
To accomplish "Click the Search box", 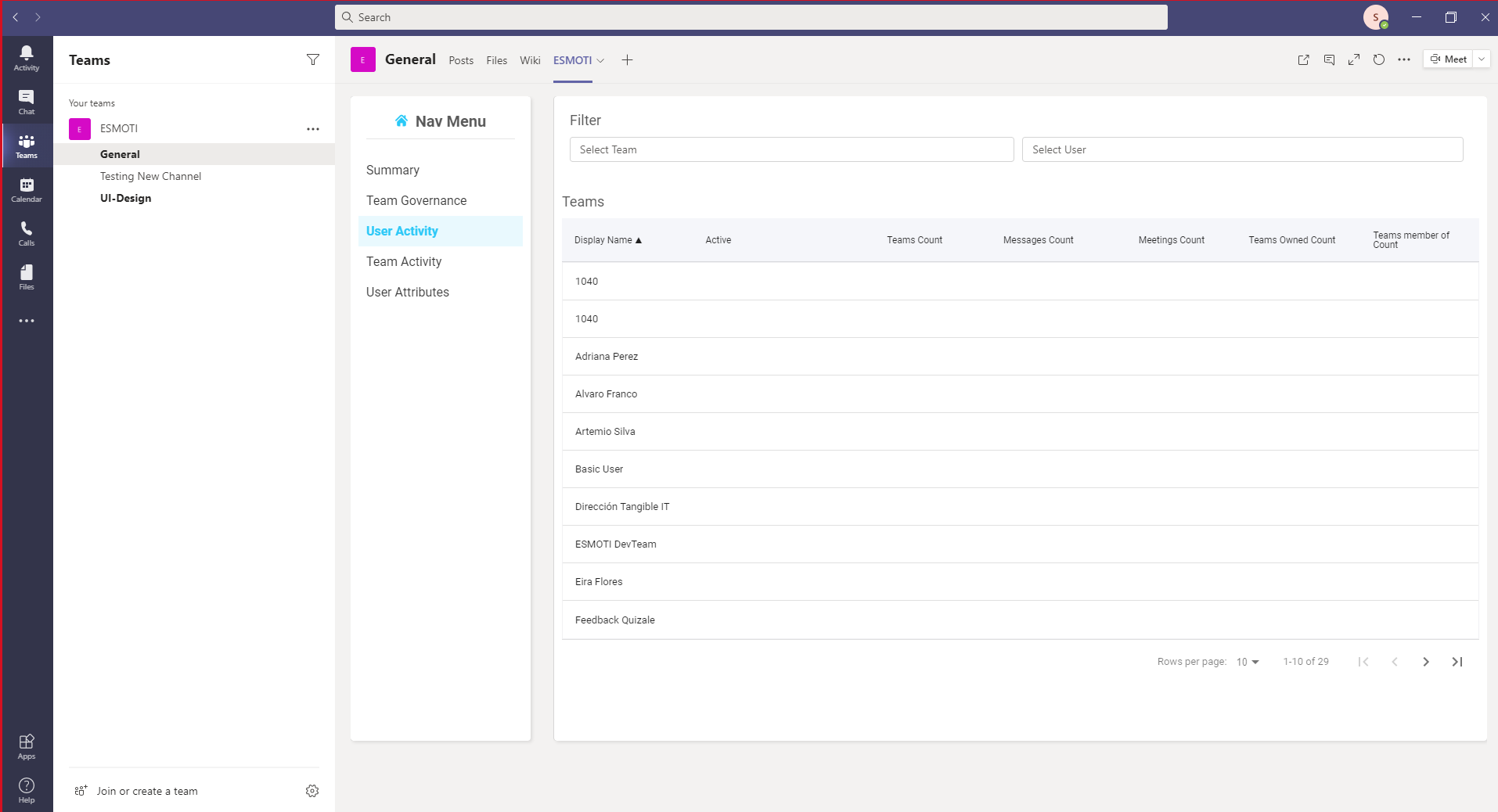I will [751, 17].
